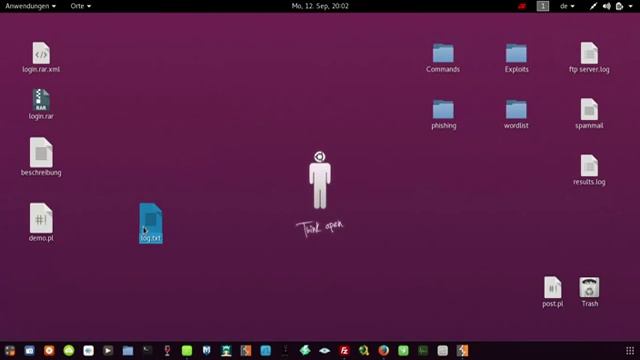Click the red indicator icon in top bar
Screen dimensions: 640x360
coord(522,6)
